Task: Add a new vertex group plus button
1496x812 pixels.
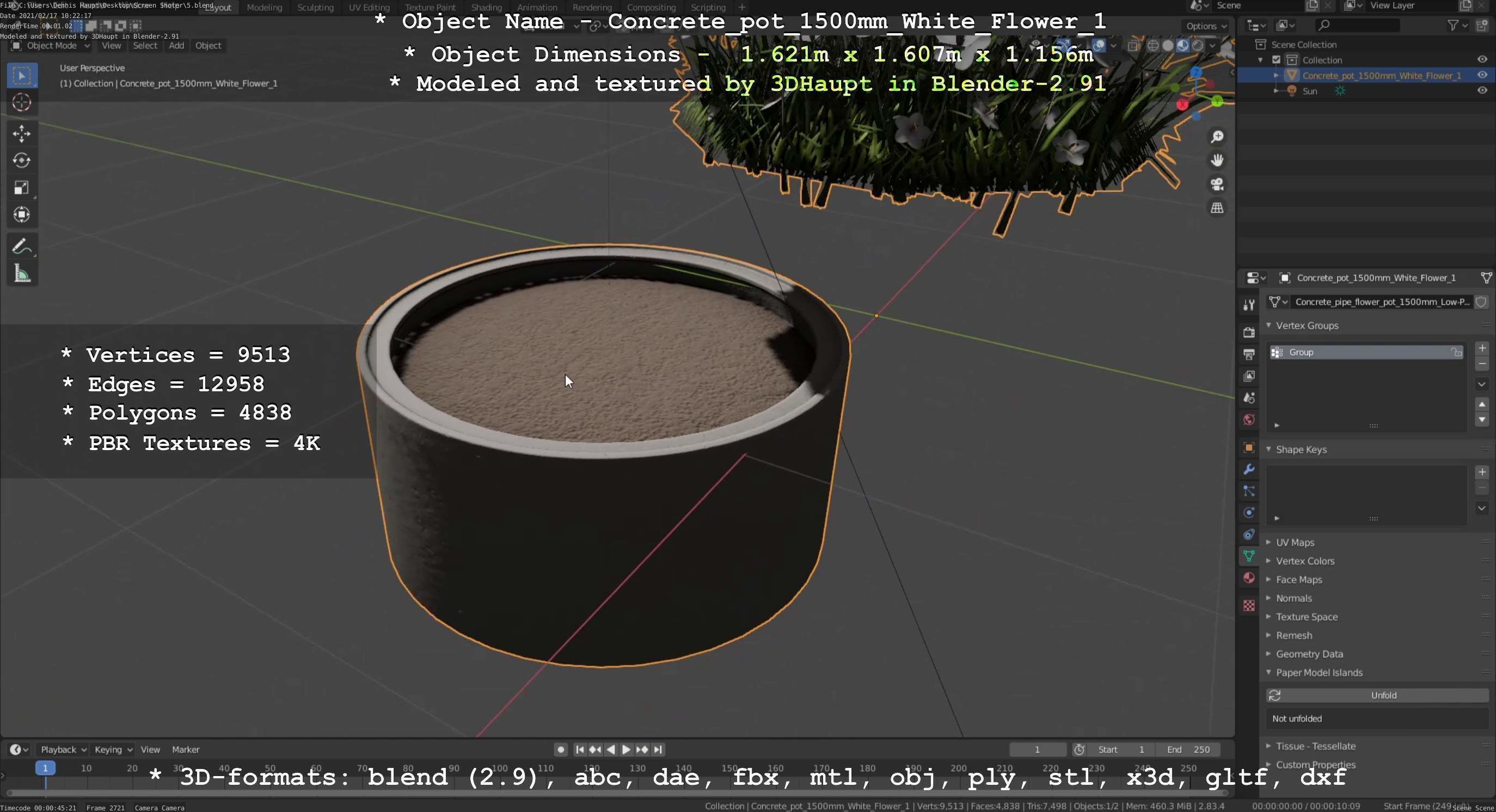Action: [1481, 348]
